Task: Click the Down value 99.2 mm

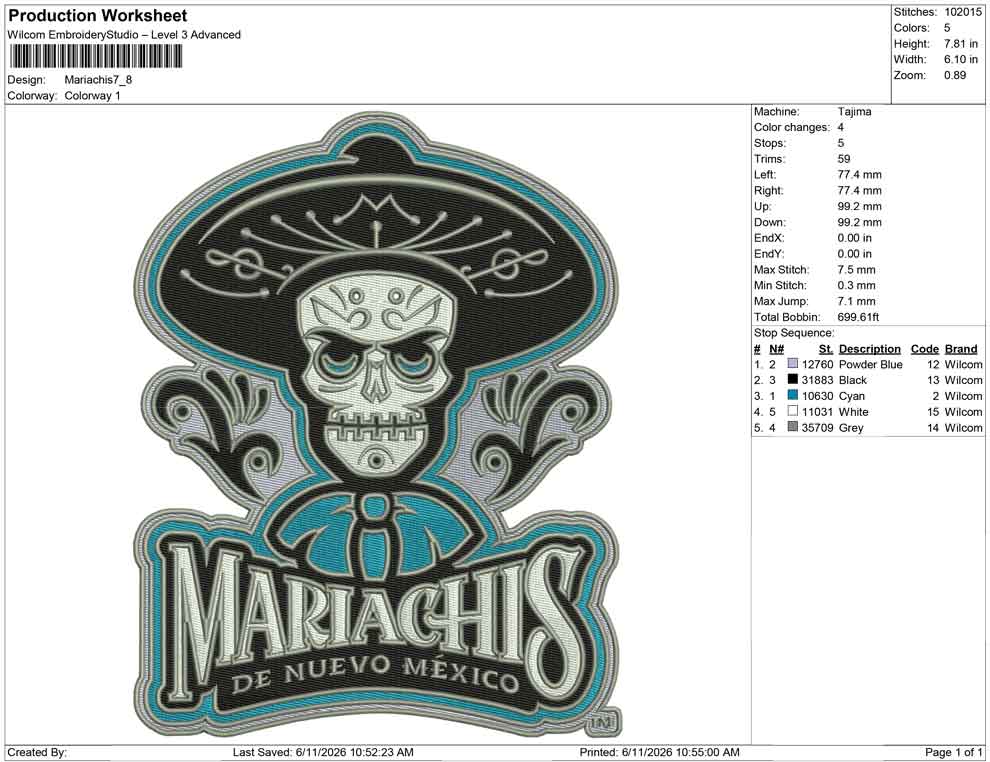Action: point(859,222)
